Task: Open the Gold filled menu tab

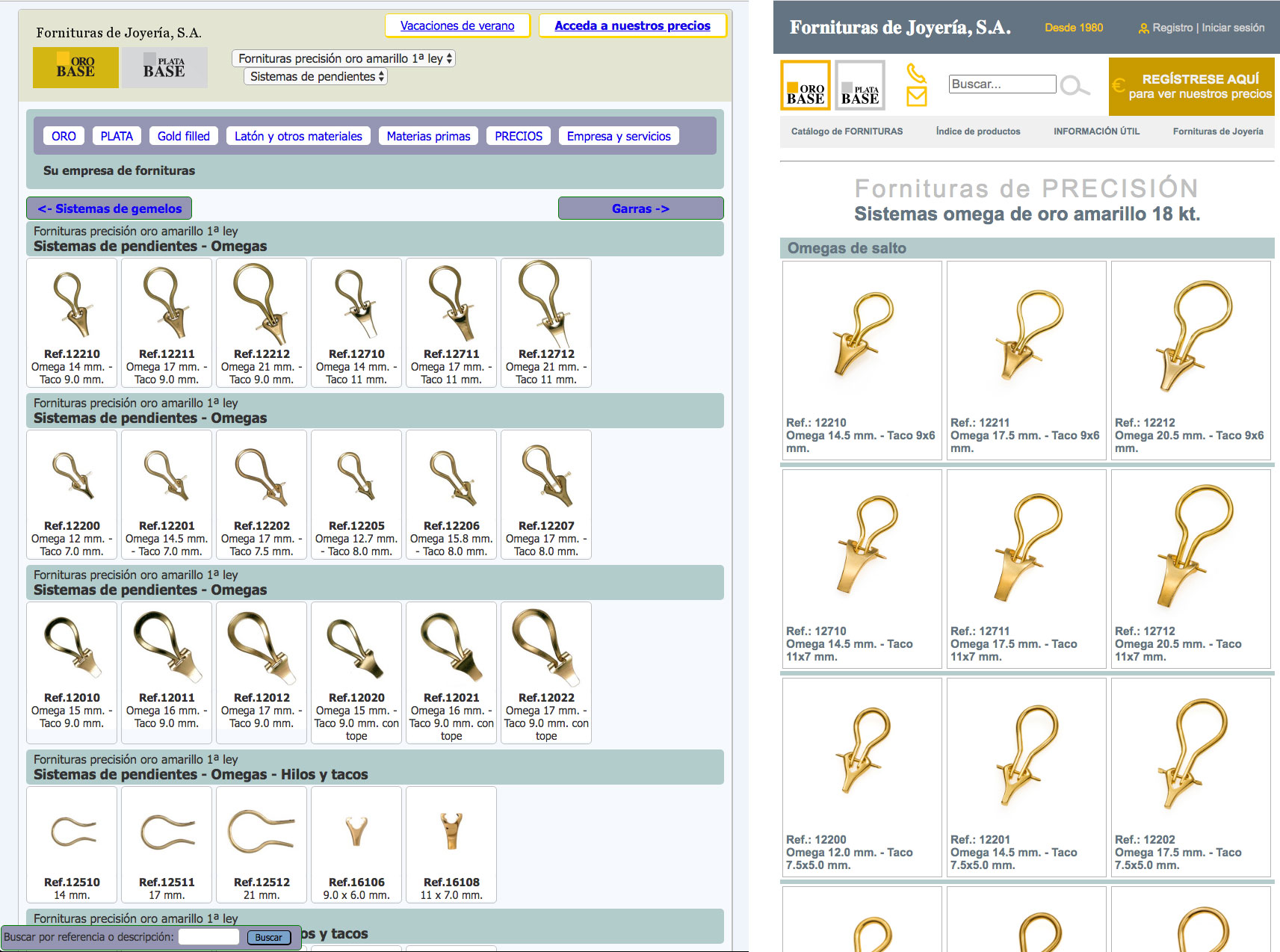Action: pyautogui.click(x=184, y=136)
